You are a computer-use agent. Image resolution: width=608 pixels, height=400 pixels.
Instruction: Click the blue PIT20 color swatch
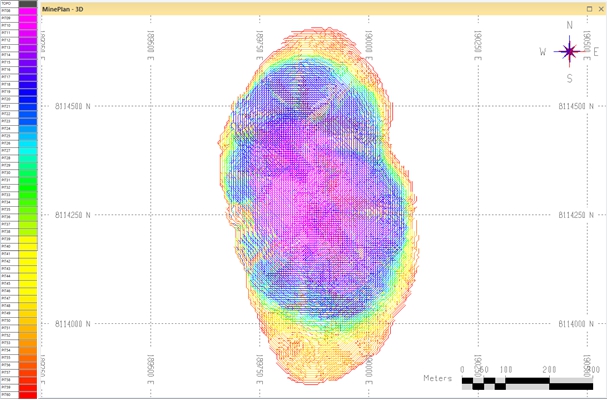pos(28,99)
